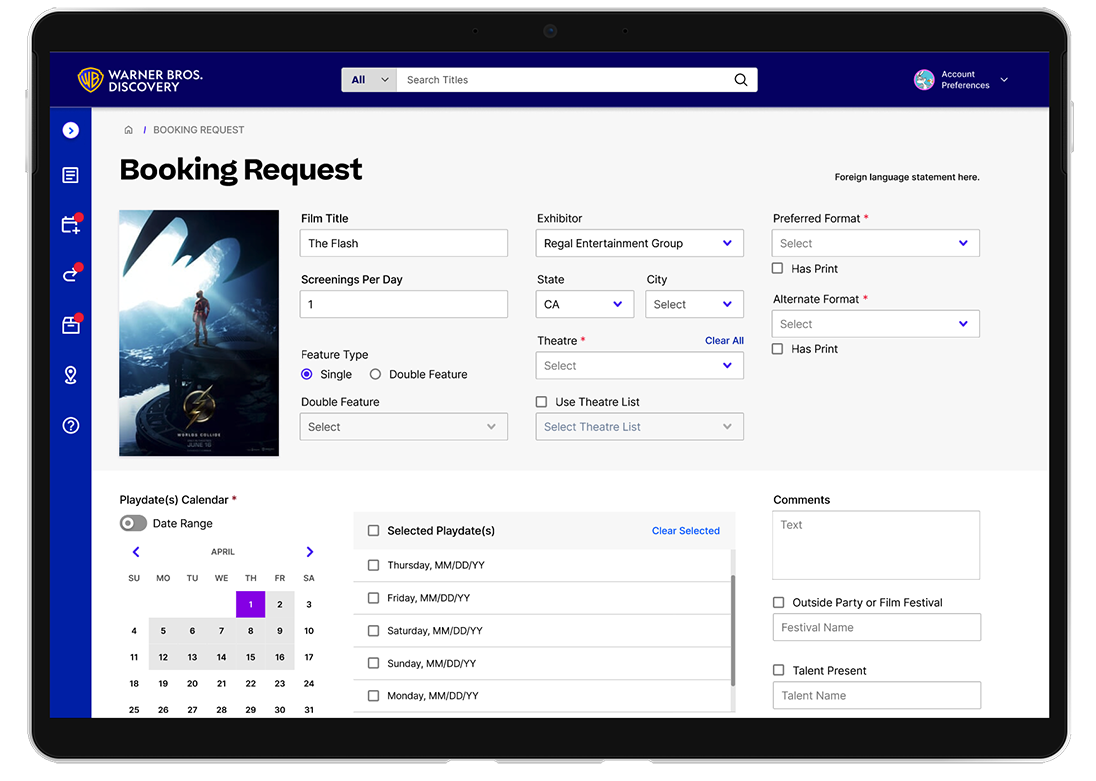
Task: Click the Festival Name input field
Action: point(877,627)
